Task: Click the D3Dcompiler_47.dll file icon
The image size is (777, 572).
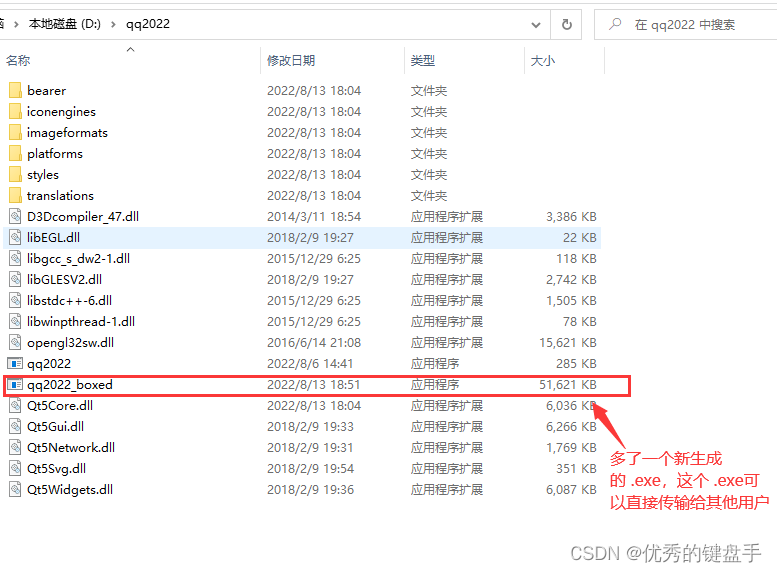Action: [x=15, y=217]
